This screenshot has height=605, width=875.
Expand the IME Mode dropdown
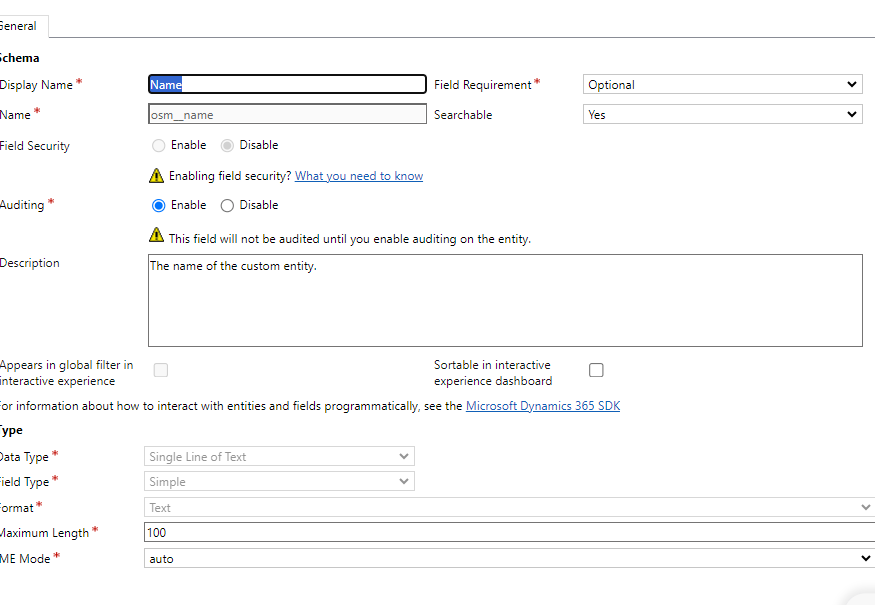coord(508,559)
